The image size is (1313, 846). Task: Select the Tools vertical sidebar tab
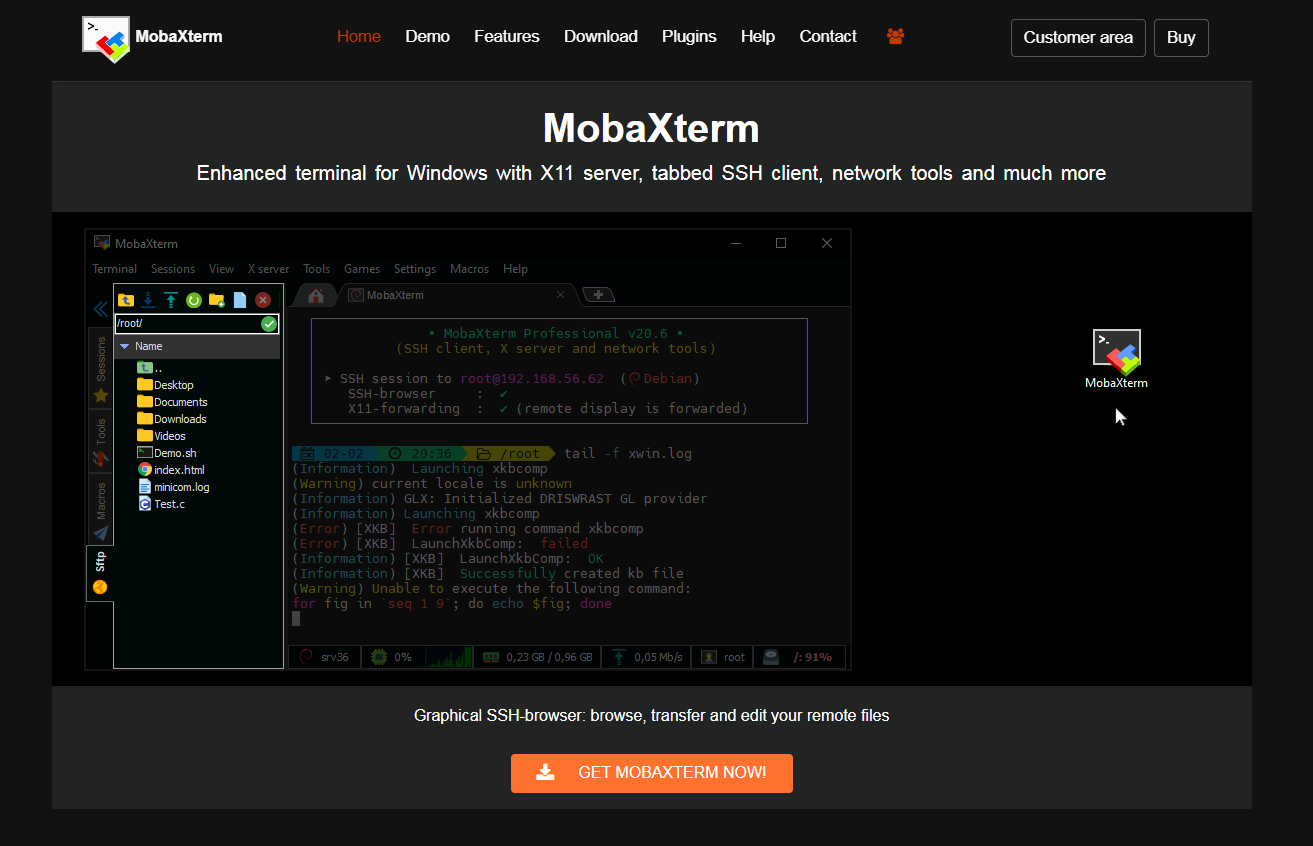coord(101,440)
